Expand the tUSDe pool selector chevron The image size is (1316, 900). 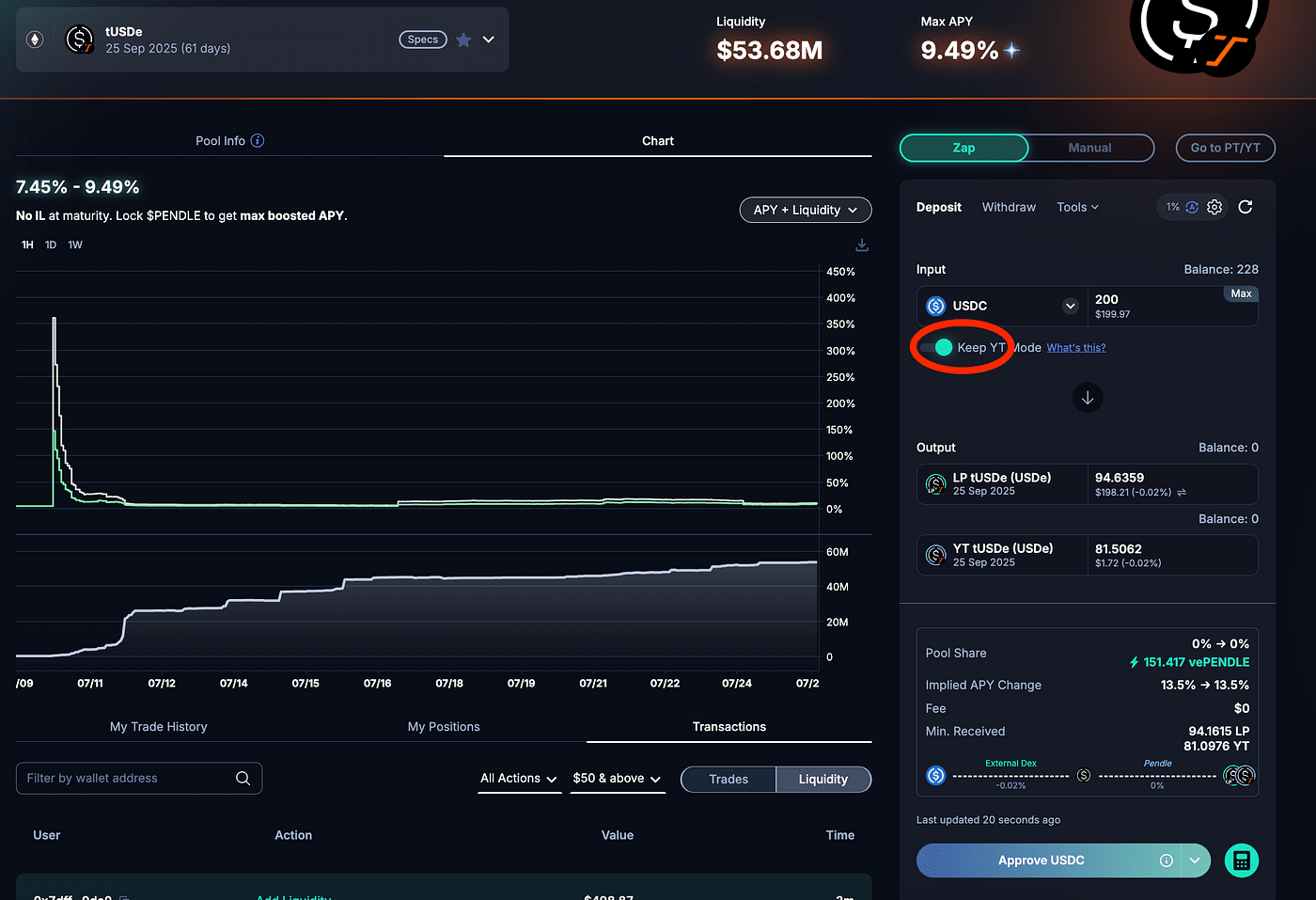point(489,39)
